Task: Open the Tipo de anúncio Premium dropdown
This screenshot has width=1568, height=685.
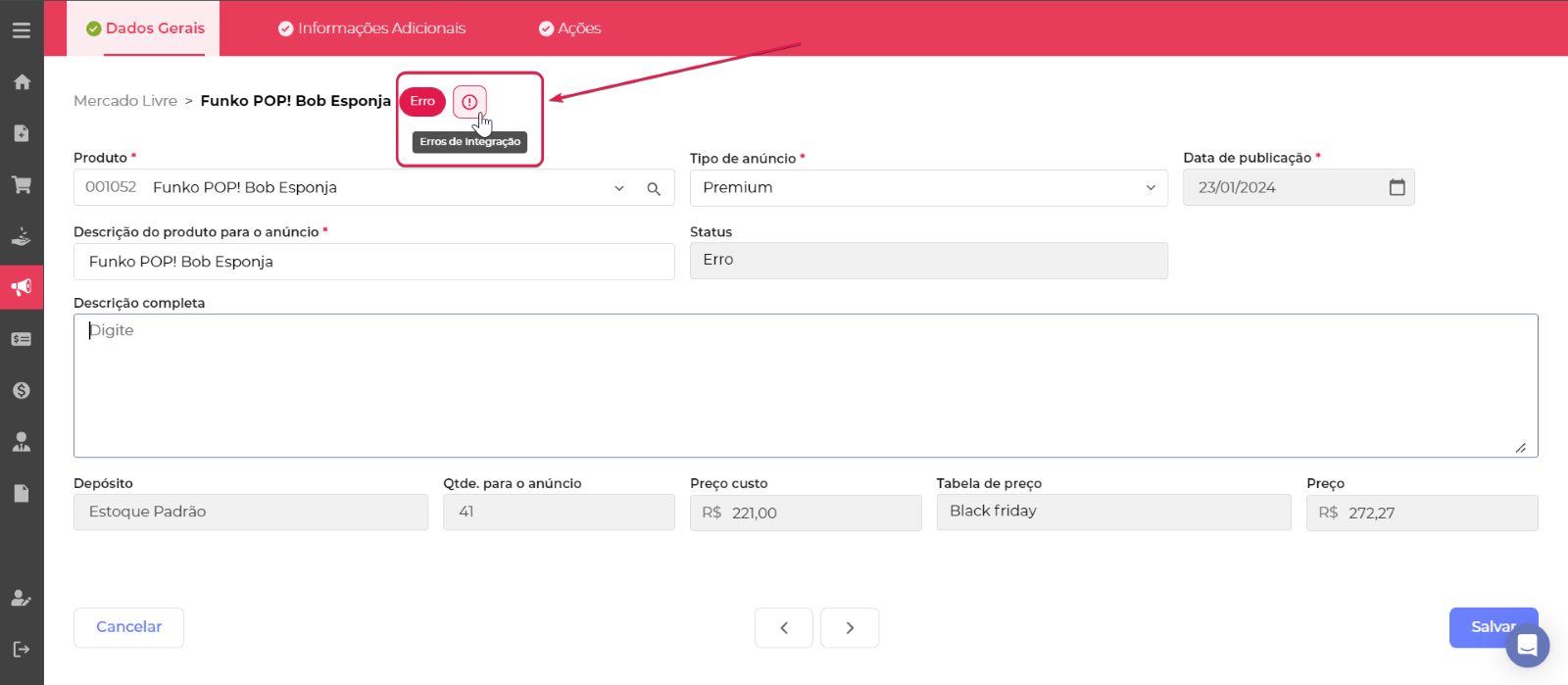Action: (x=928, y=188)
